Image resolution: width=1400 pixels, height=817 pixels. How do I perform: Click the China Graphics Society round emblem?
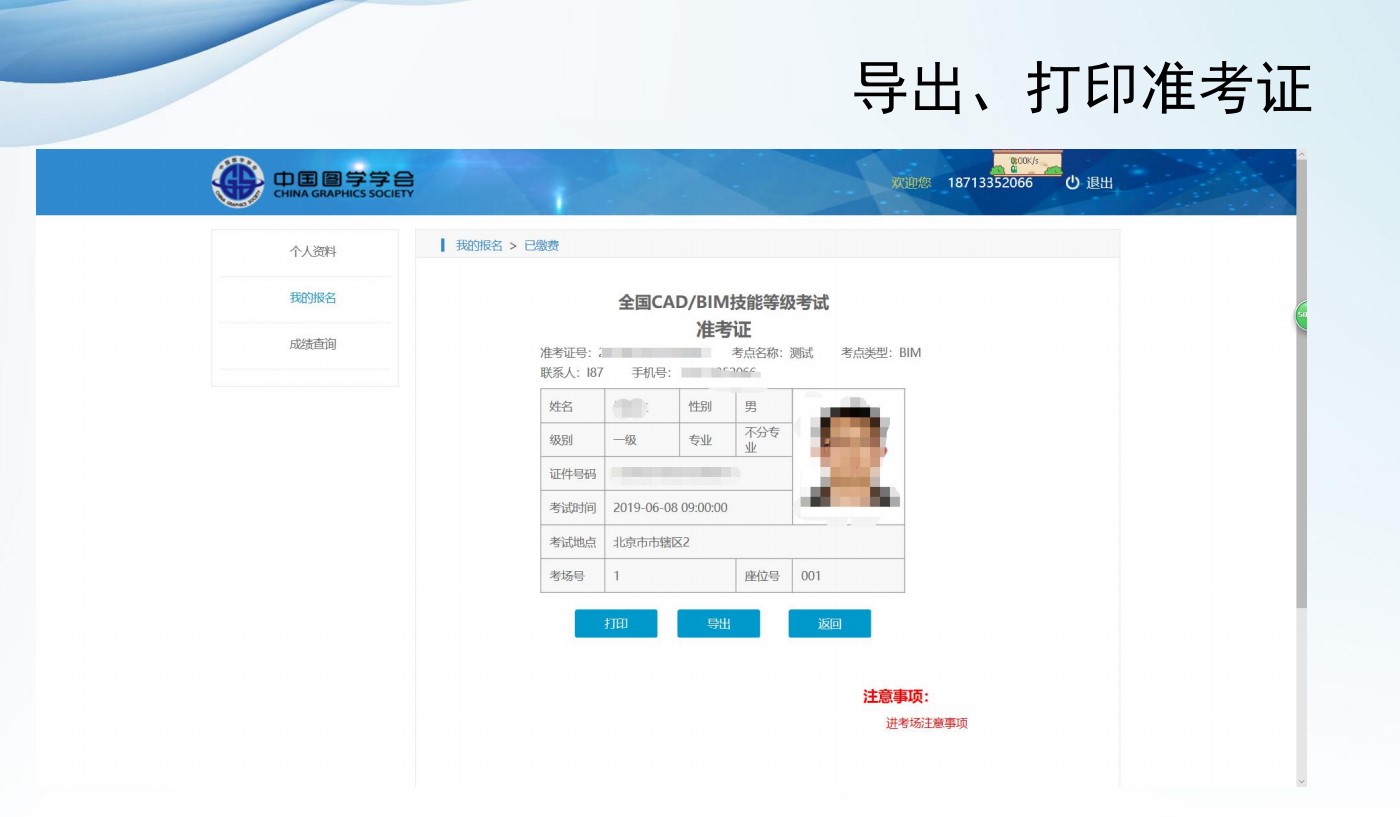point(238,182)
